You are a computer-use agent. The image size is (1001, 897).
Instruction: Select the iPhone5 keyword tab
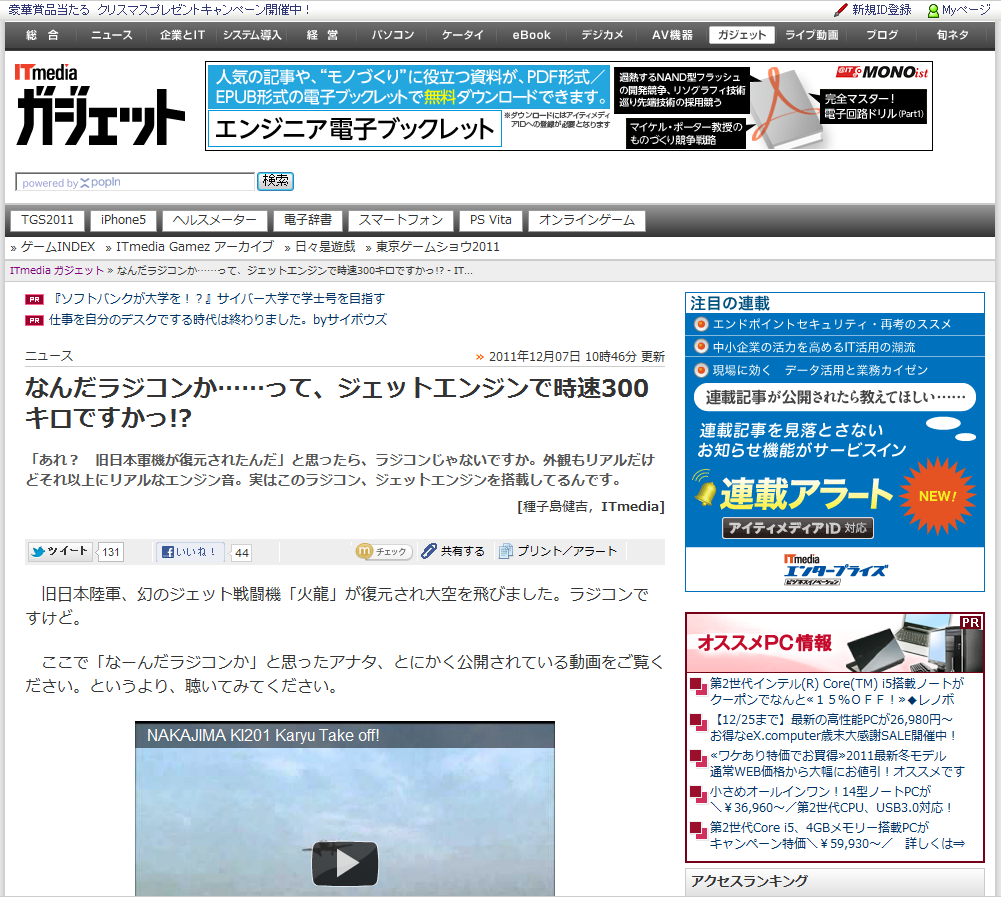coord(123,220)
